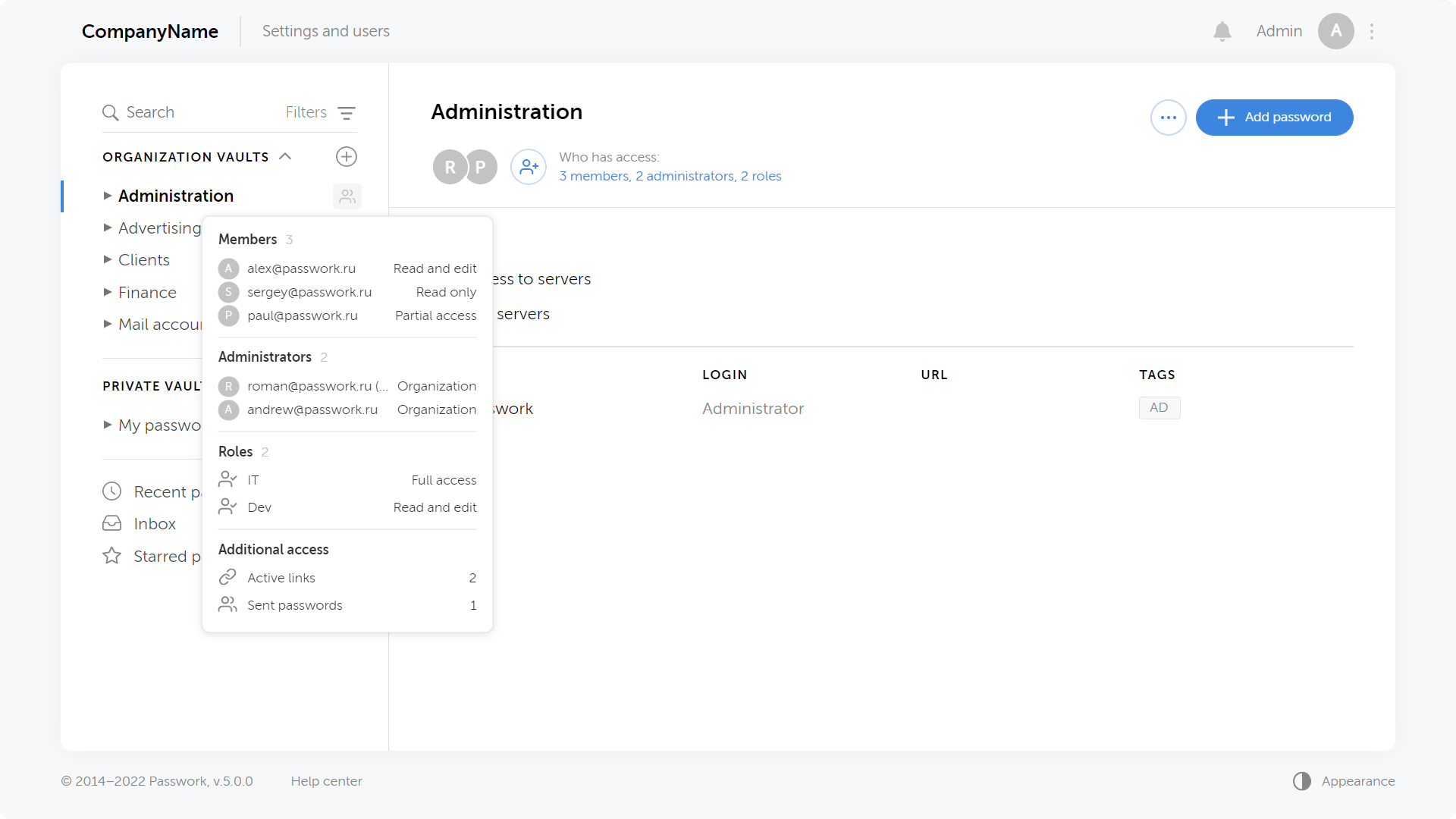The image size is (1456, 819).
Task: Open the three-dot menu beside Admin avatar
Action: (x=1372, y=31)
